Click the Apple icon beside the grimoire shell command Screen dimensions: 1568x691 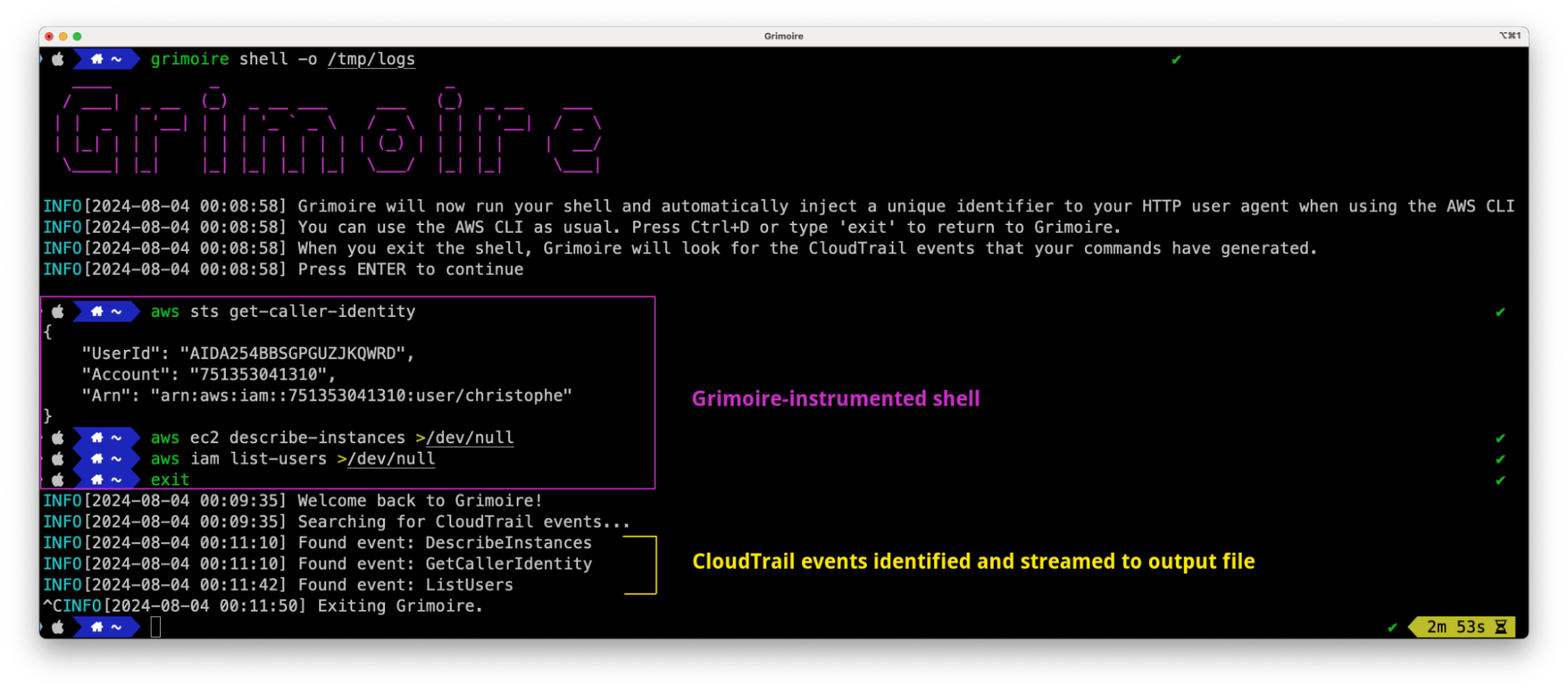[x=58, y=60]
